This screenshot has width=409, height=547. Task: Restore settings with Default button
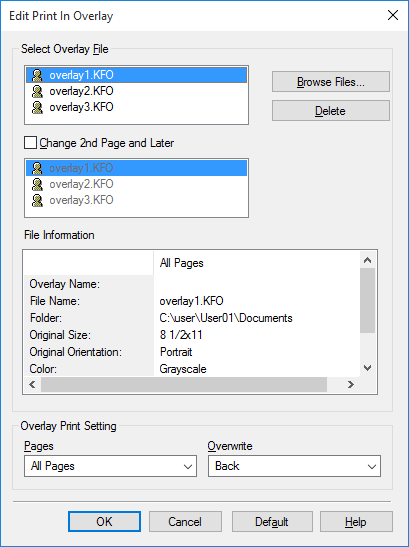click(x=272, y=522)
